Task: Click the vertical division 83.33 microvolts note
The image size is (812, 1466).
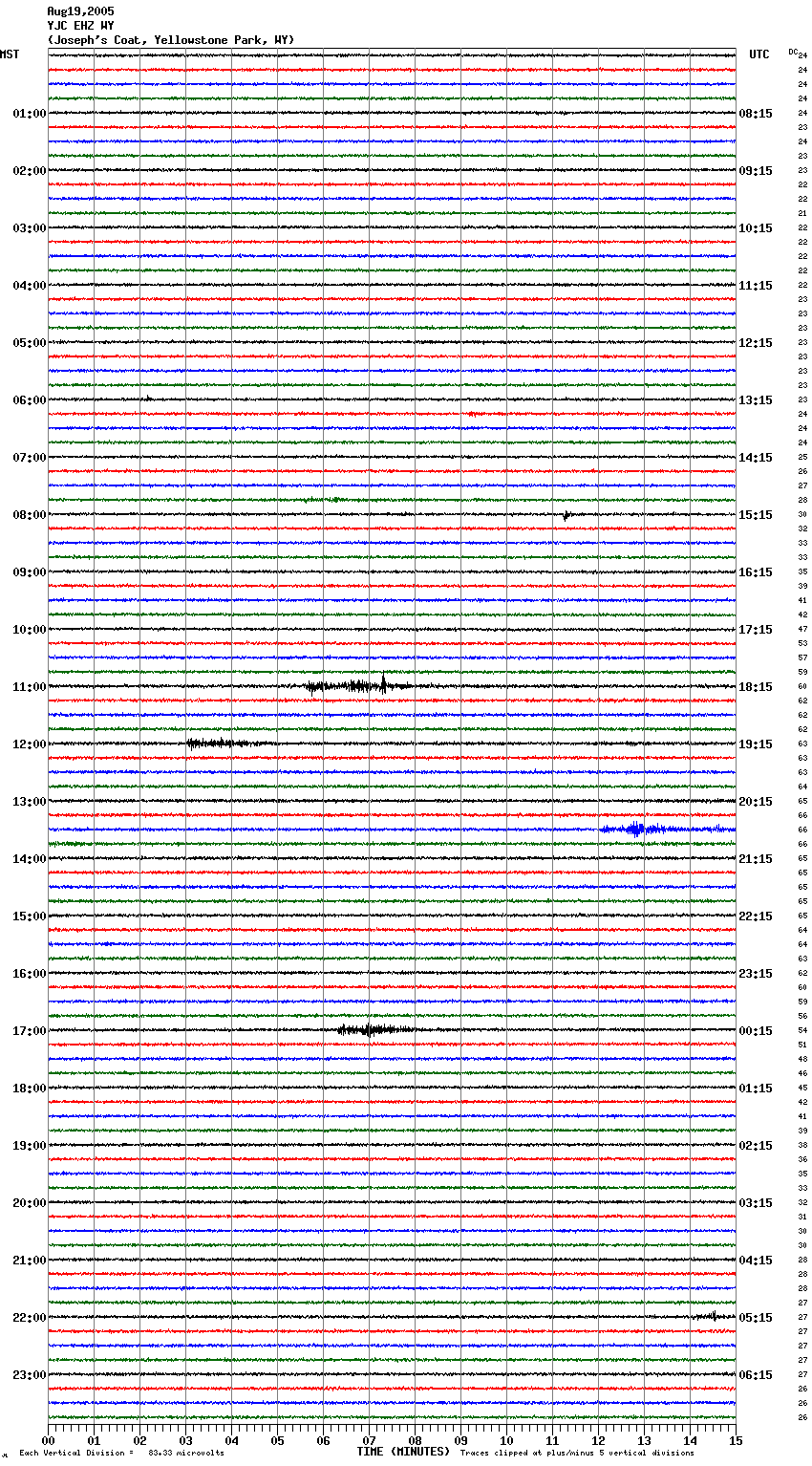Action: click(121, 1454)
